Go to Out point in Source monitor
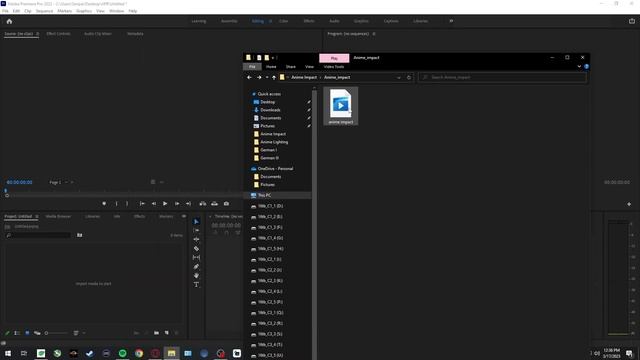 click(188, 204)
